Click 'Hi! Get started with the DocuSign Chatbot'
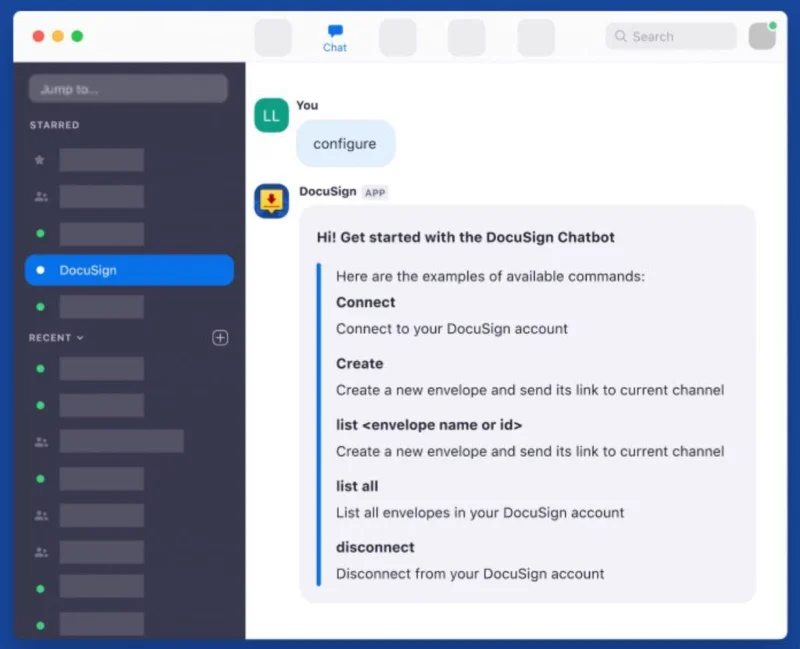 click(x=465, y=237)
